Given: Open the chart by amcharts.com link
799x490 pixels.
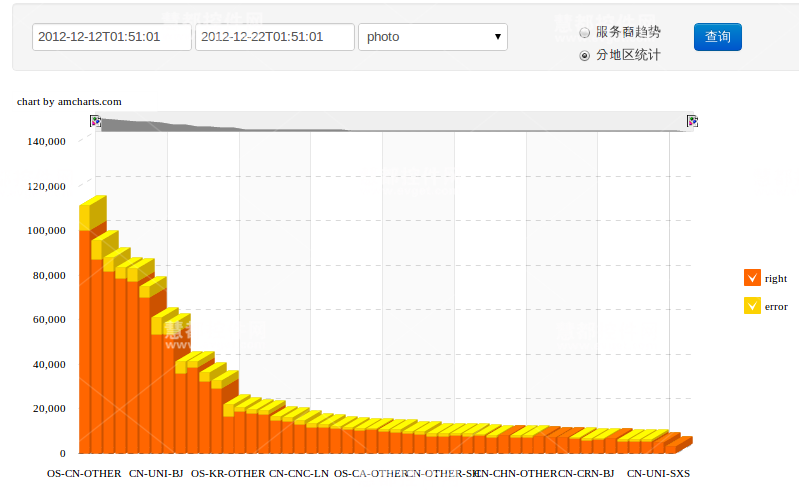Looking at the screenshot, I should [x=69, y=102].
